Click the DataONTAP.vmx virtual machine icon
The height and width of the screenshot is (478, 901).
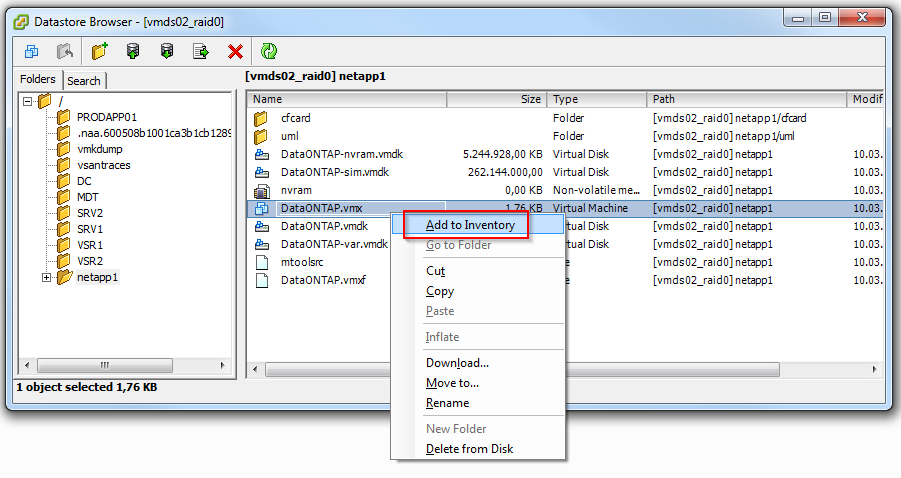pyautogui.click(x=262, y=208)
